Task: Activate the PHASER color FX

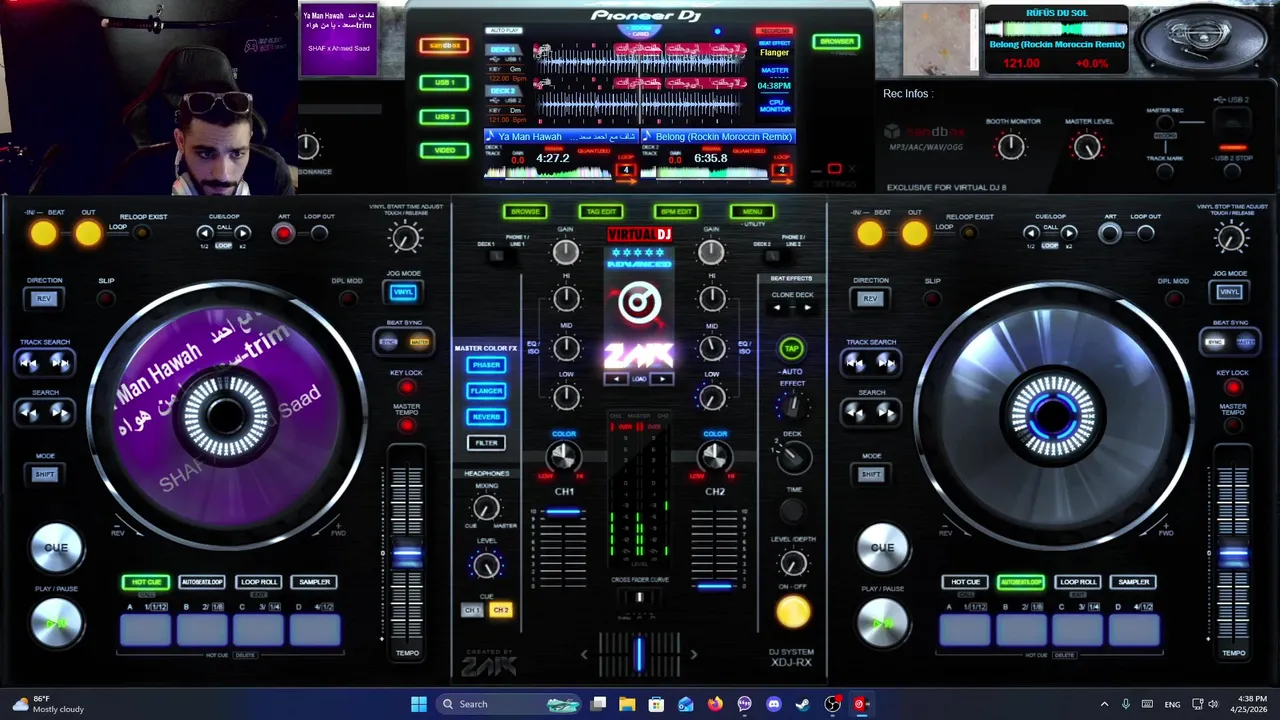Action: click(x=486, y=365)
